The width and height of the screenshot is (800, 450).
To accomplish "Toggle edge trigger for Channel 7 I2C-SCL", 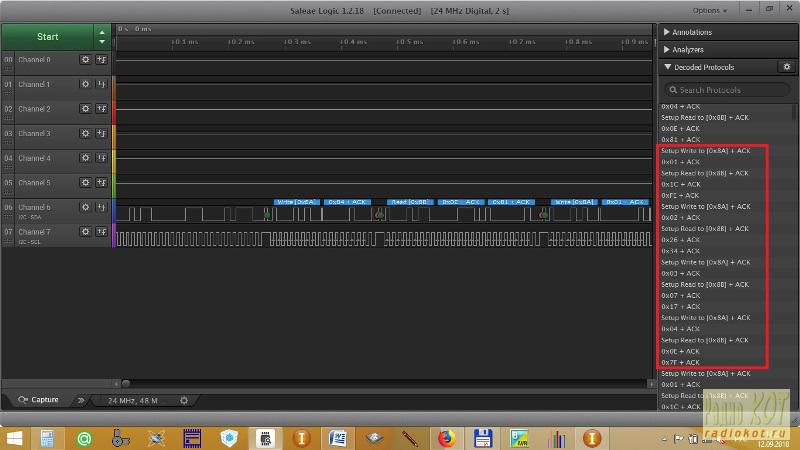I will pyautogui.click(x=102, y=232).
